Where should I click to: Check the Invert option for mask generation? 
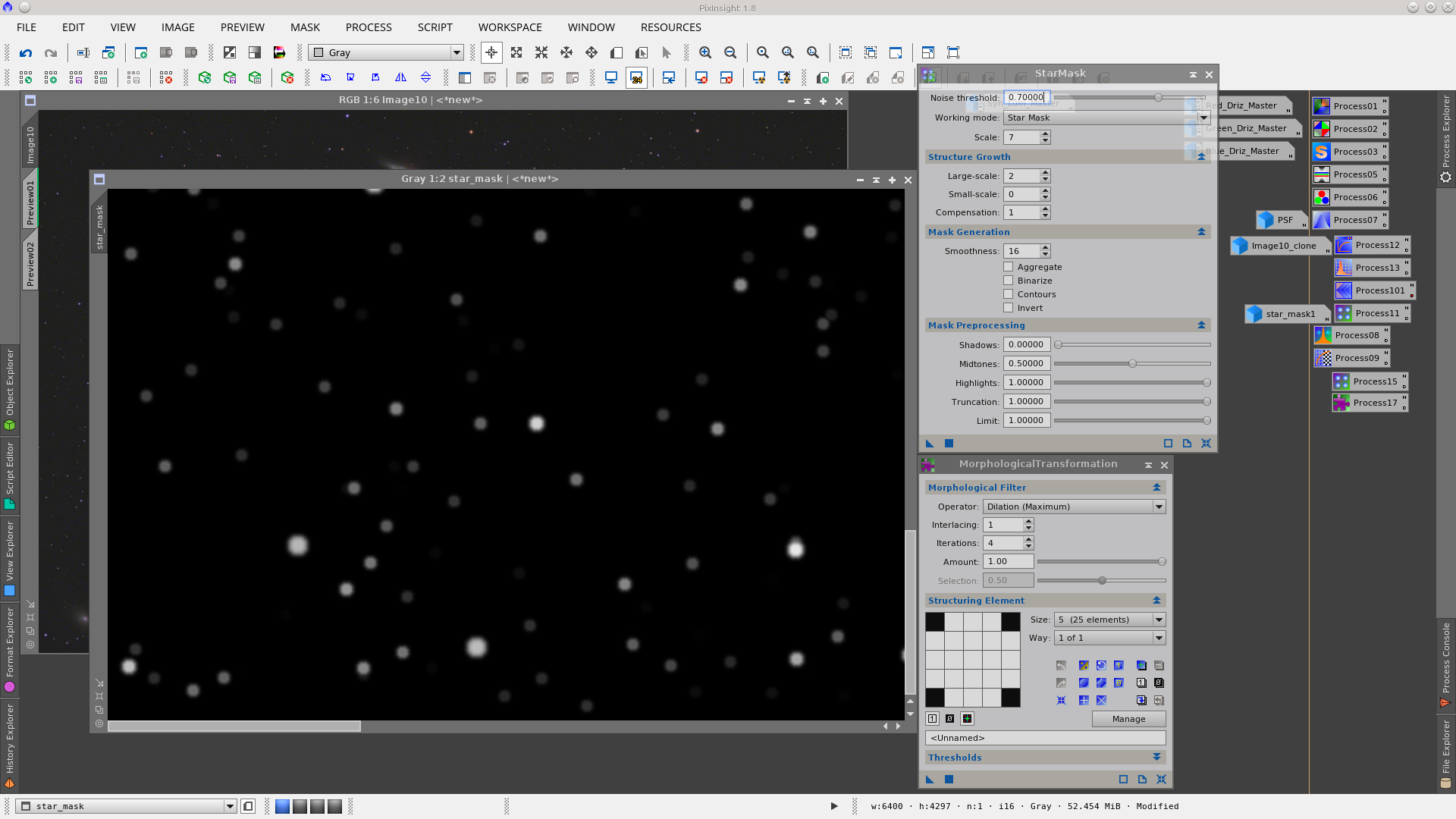tap(1009, 307)
